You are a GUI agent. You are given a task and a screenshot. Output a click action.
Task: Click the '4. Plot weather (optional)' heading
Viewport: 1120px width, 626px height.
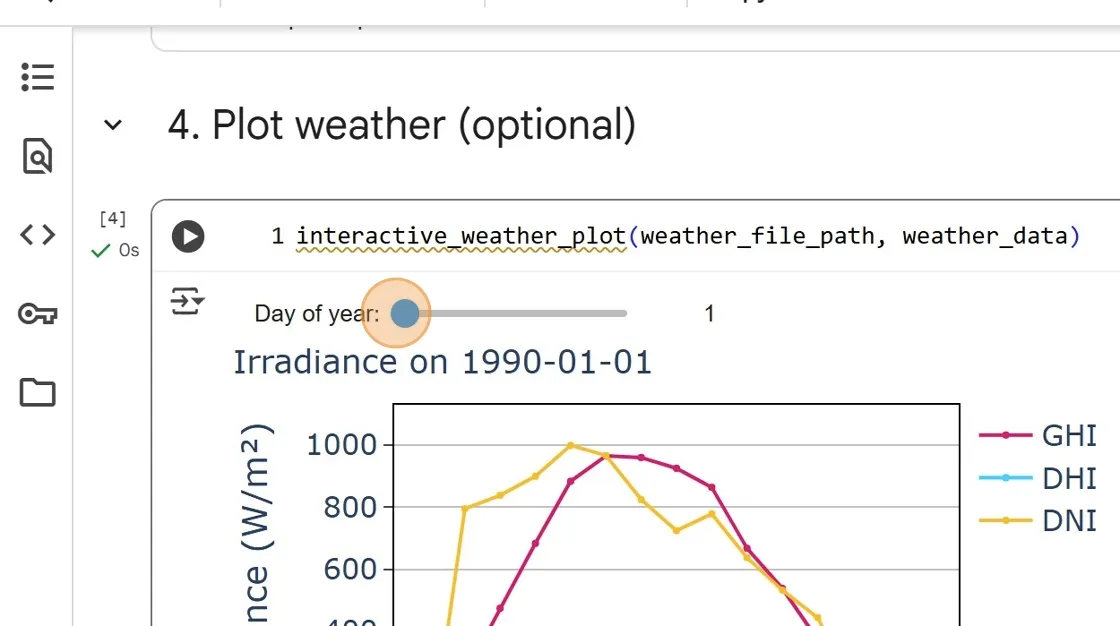point(401,125)
